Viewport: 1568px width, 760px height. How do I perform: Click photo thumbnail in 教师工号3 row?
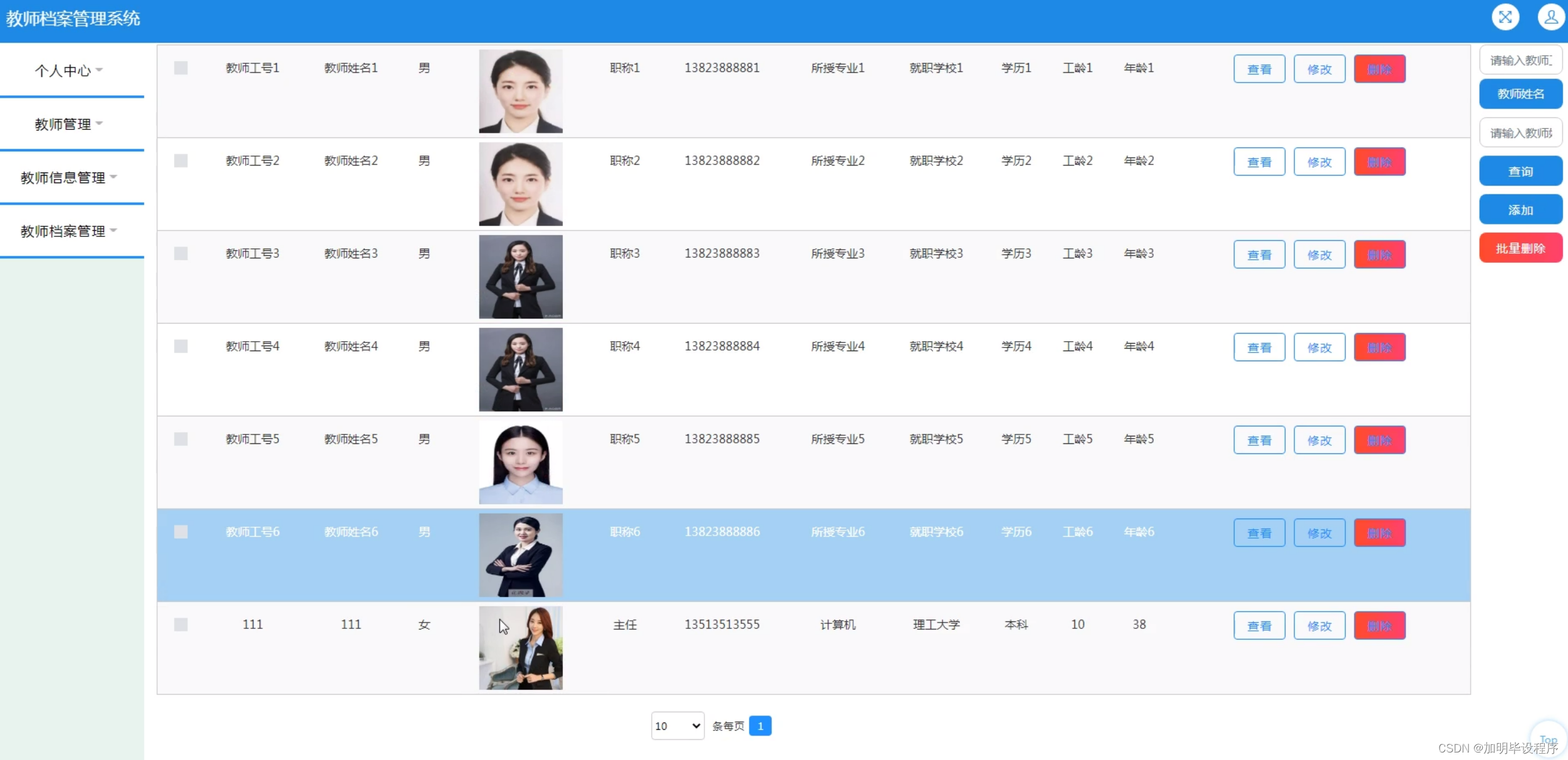click(520, 277)
